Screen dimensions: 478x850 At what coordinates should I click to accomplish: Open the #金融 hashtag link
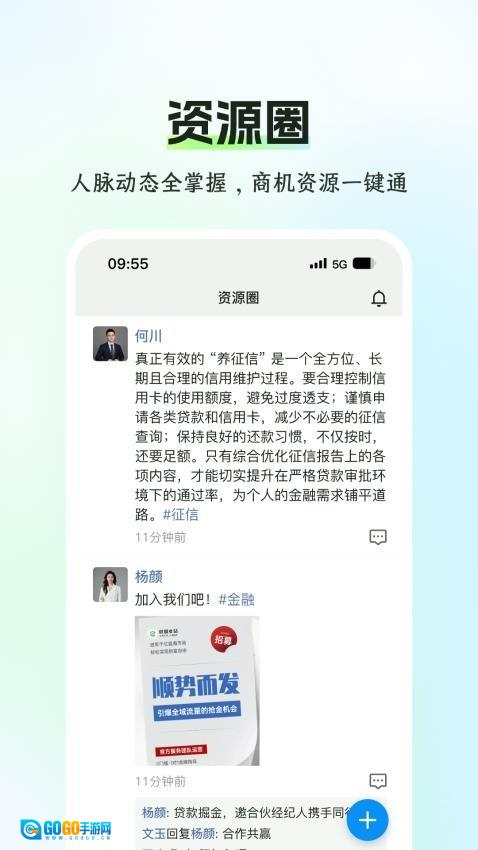[x=236, y=600]
